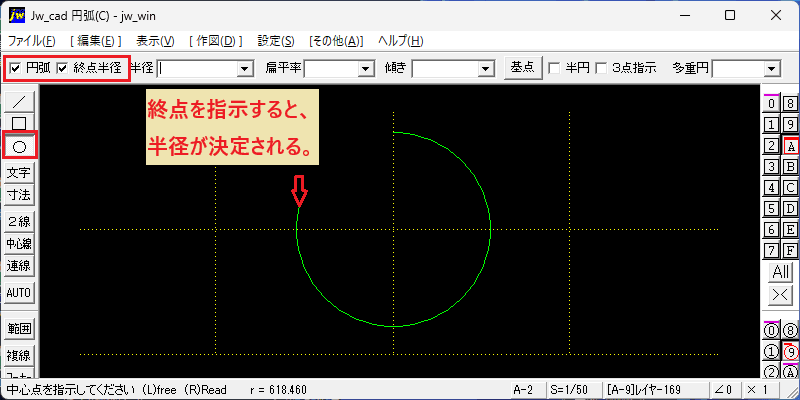Toggle layer 0 button
The width and height of the screenshot is (800, 400).
coord(771,104)
